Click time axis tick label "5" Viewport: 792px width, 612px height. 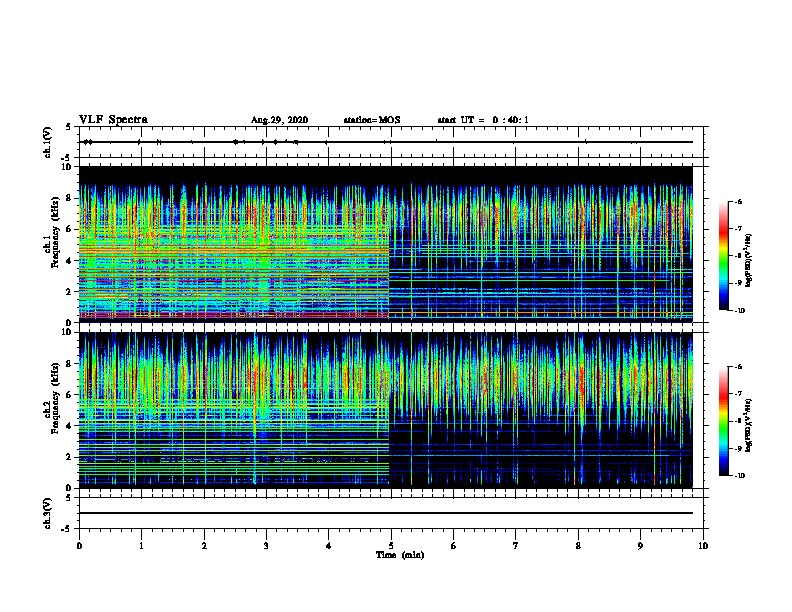tap(391, 546)
